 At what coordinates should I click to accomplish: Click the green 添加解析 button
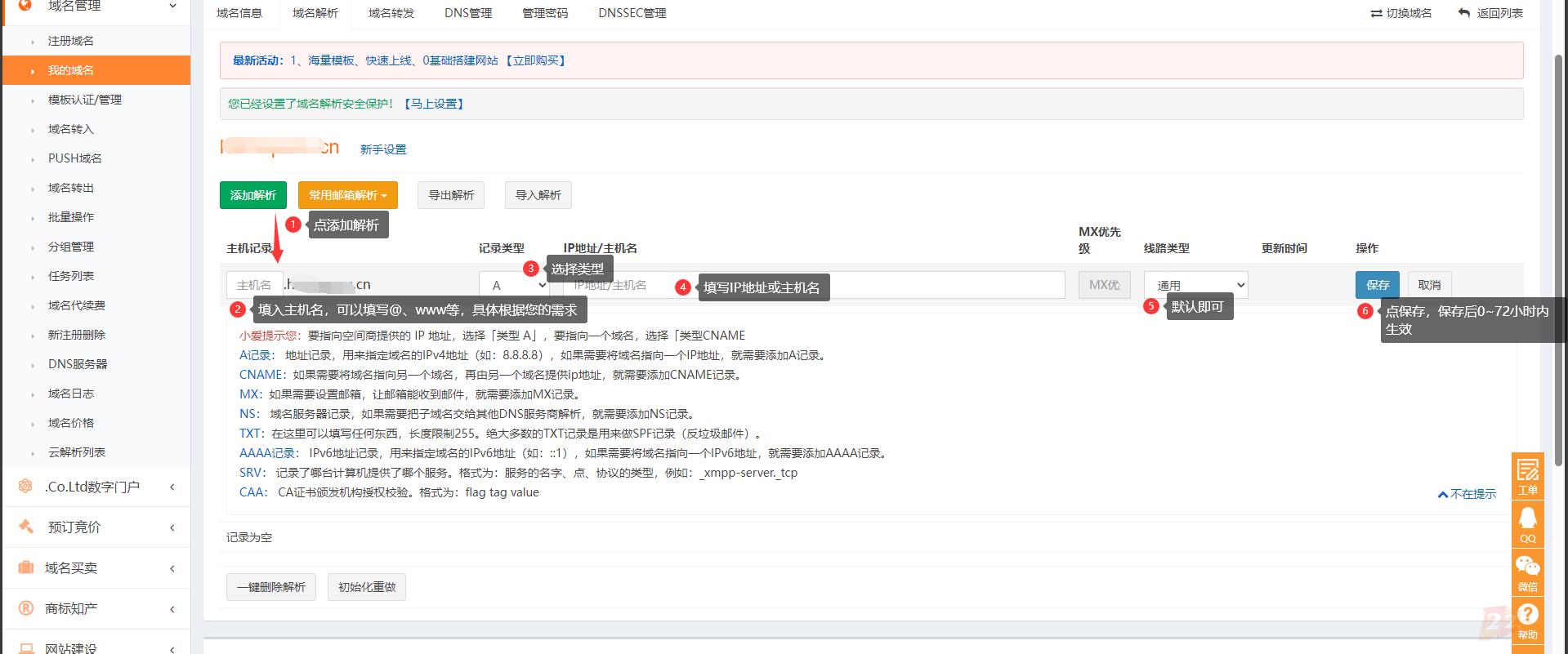point(253,195)
